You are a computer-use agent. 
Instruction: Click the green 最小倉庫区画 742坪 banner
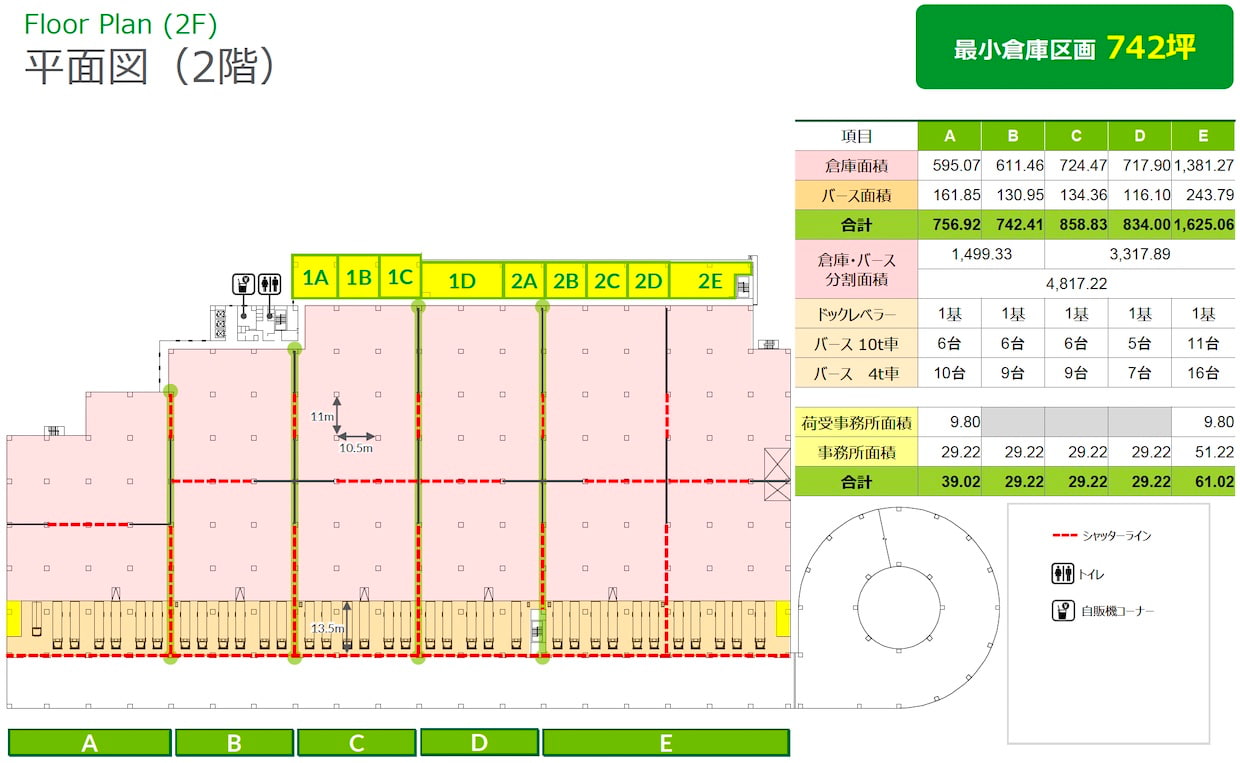(x=1074, y=47)
